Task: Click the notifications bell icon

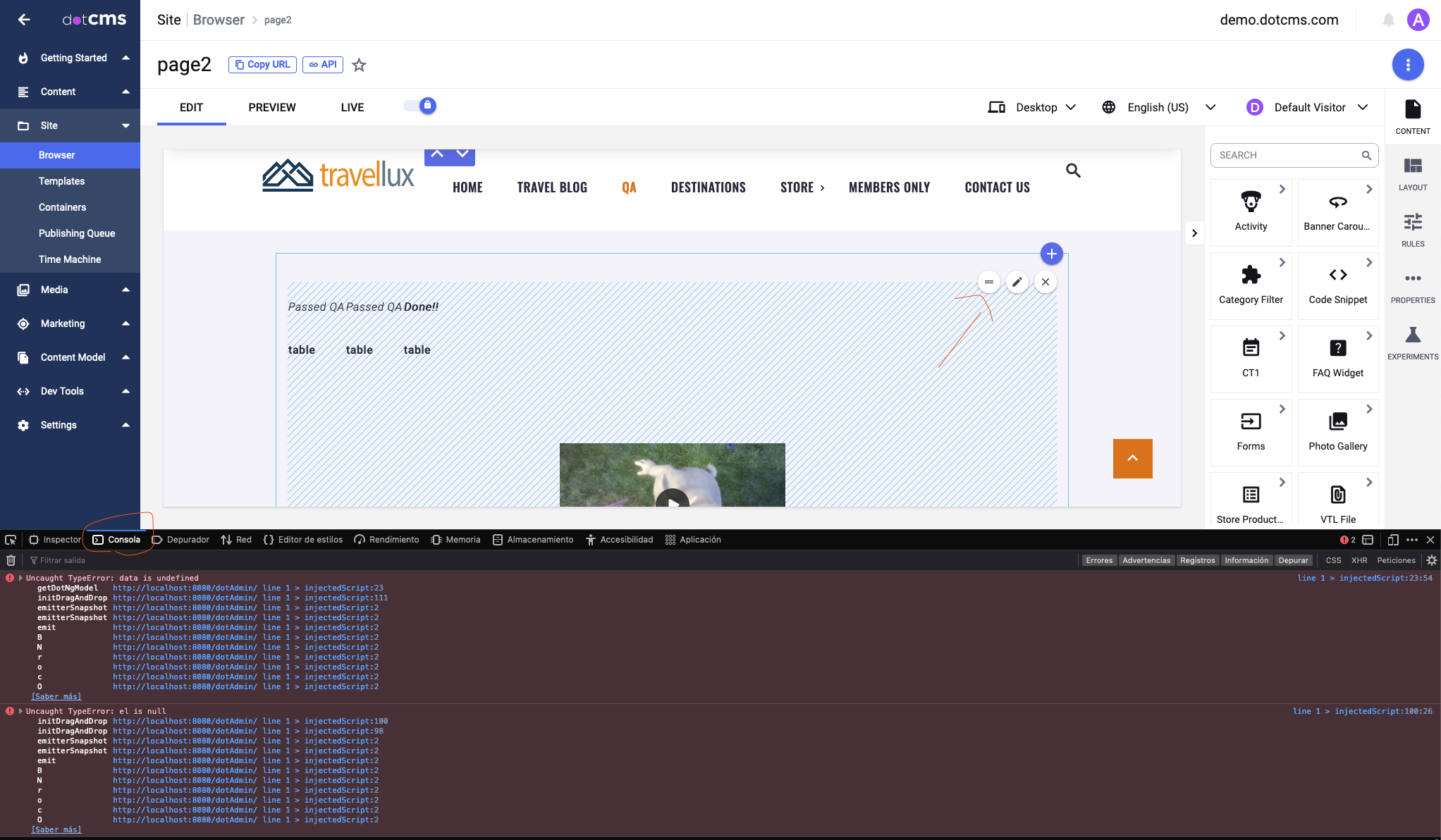Action: coord(1388,20)
